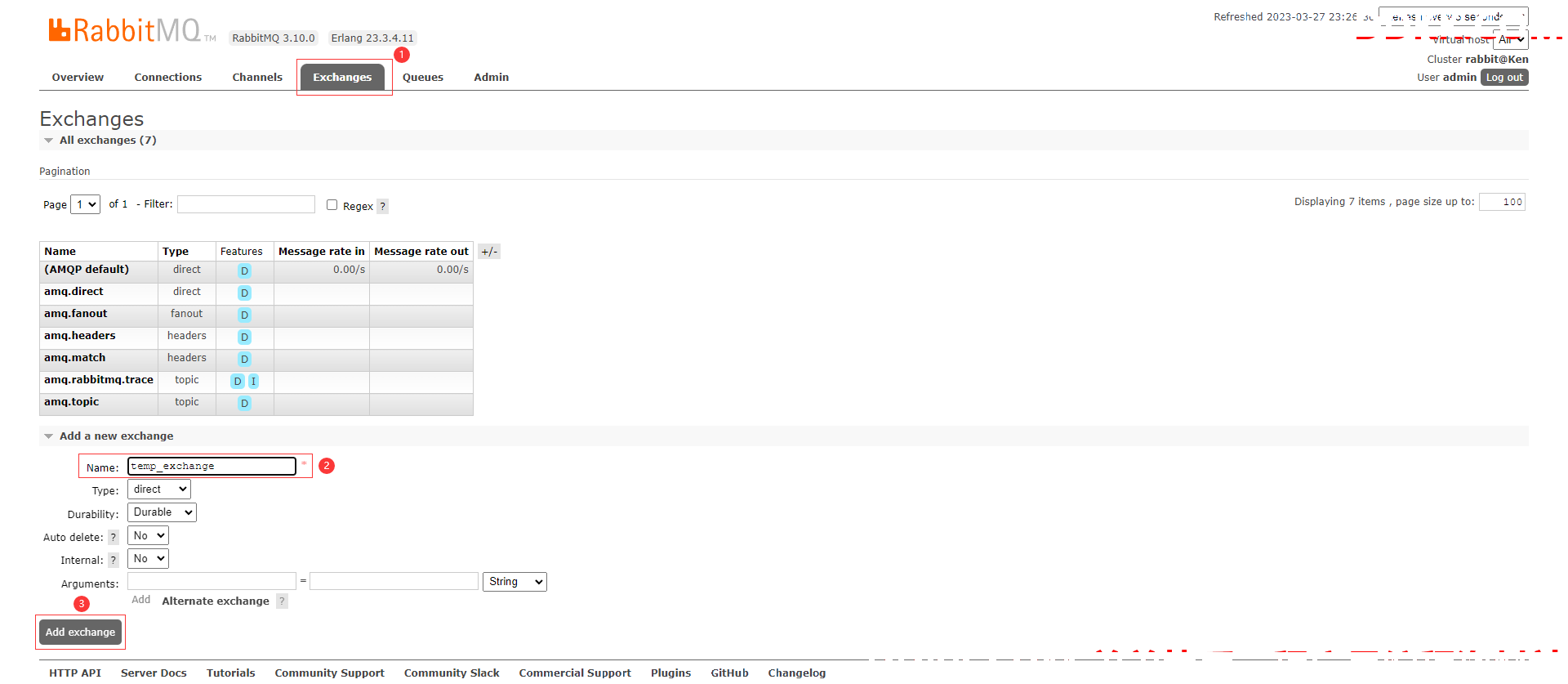Viewport: 1568px width, 684px height.
Task: Click the Log out button
Action: point(1504,77)
